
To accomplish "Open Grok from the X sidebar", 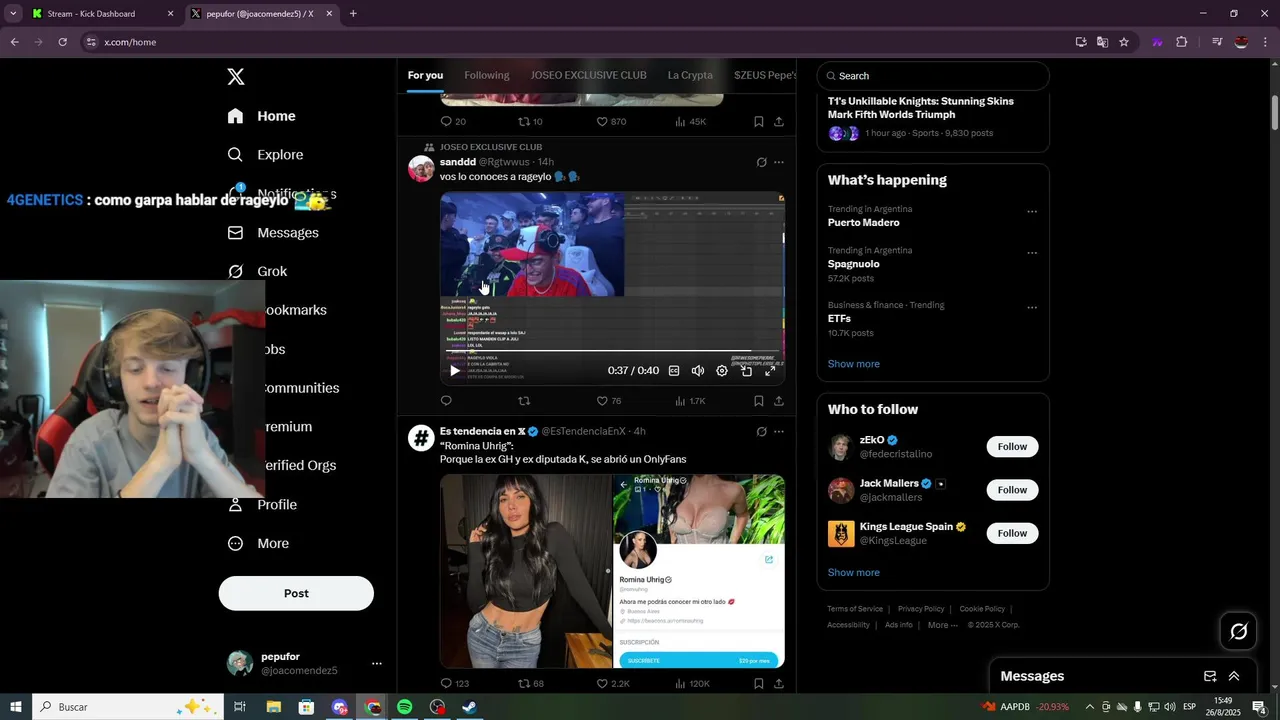I will pyautogui.click(x=258, y=272).
